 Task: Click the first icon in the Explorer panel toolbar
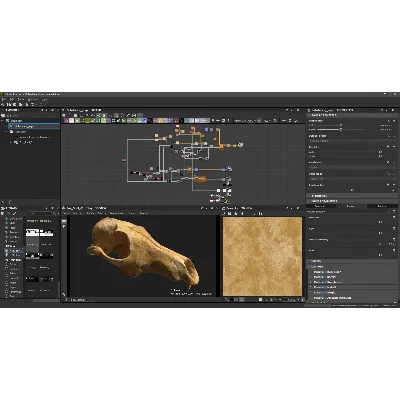tap(3, 115)
